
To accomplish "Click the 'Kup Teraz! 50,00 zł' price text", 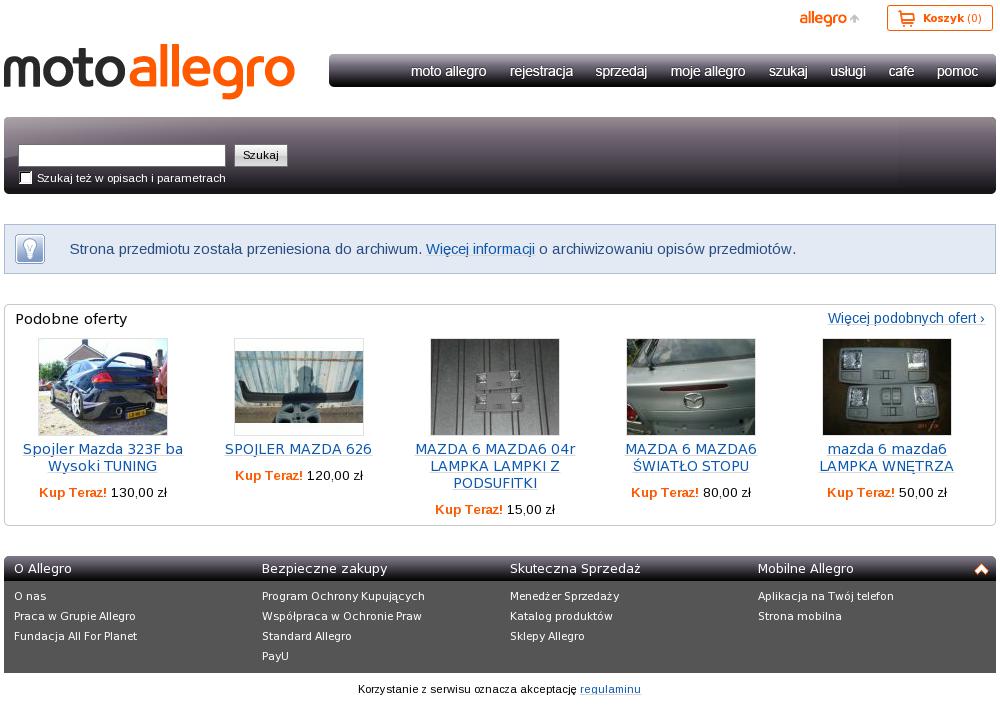I will pyautogui.click(x=886, y=492).
